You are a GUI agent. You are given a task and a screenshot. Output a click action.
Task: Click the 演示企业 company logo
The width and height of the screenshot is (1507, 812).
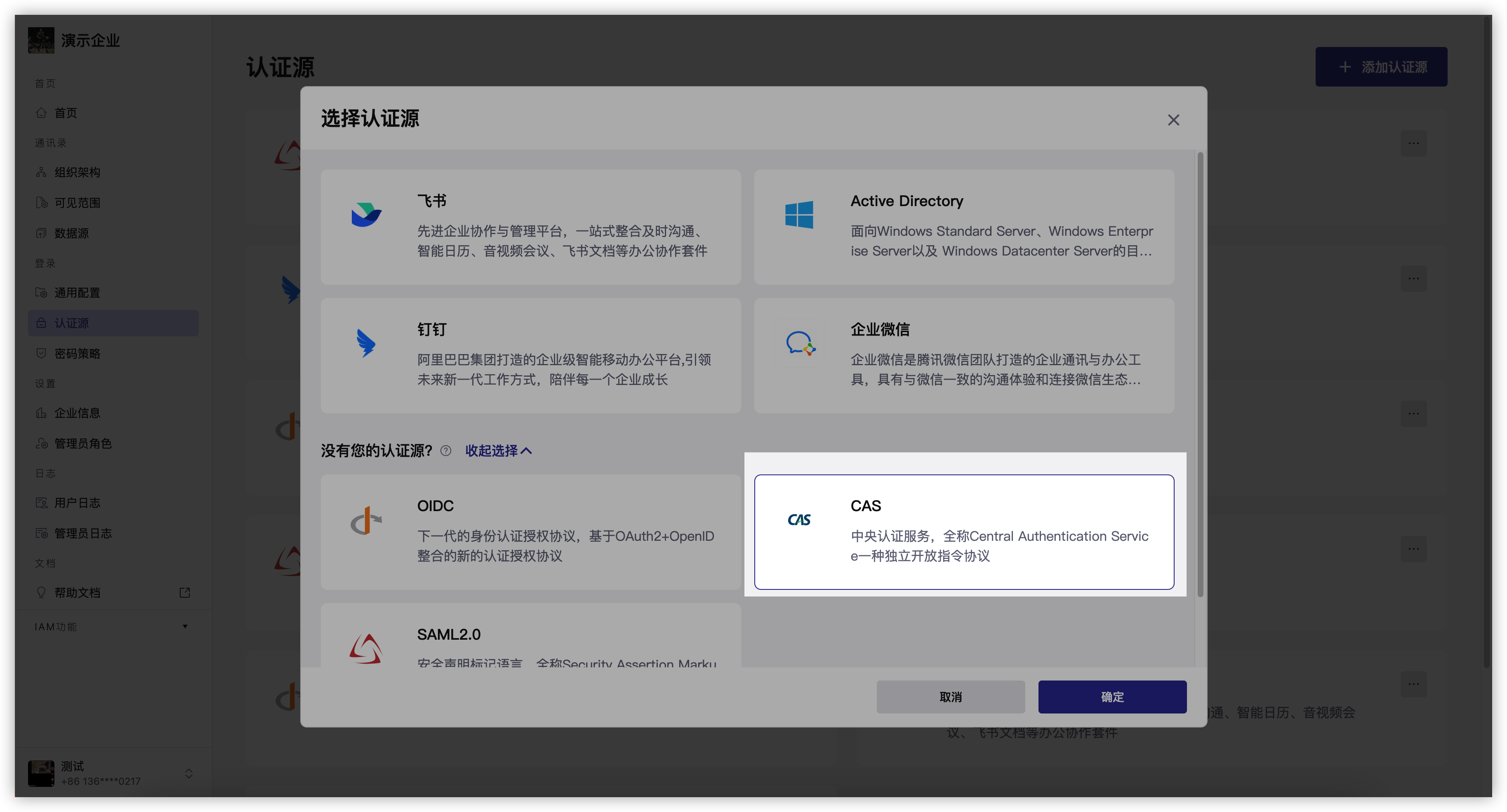click(x=41, y=40)
